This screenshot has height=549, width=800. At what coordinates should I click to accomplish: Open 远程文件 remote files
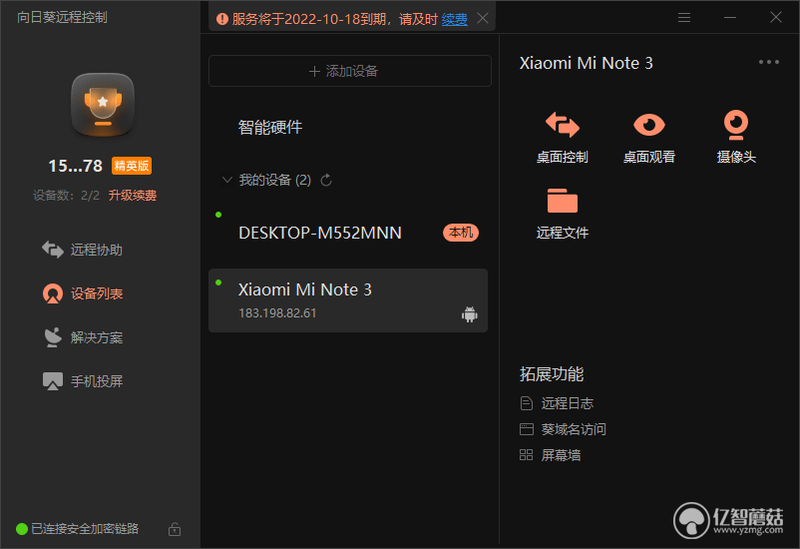562,213
